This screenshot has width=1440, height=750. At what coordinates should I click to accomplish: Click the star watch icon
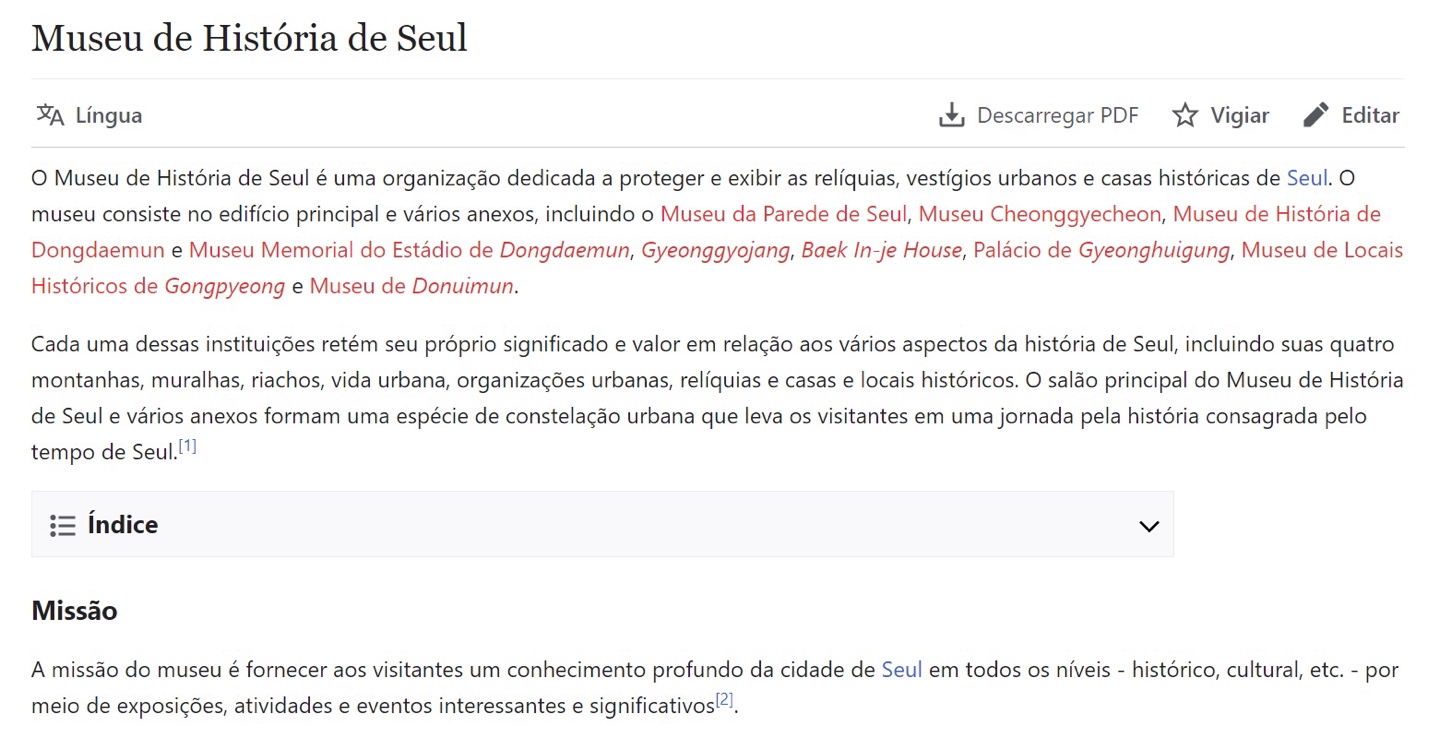pyautogui.click(x=1185, y=115)
